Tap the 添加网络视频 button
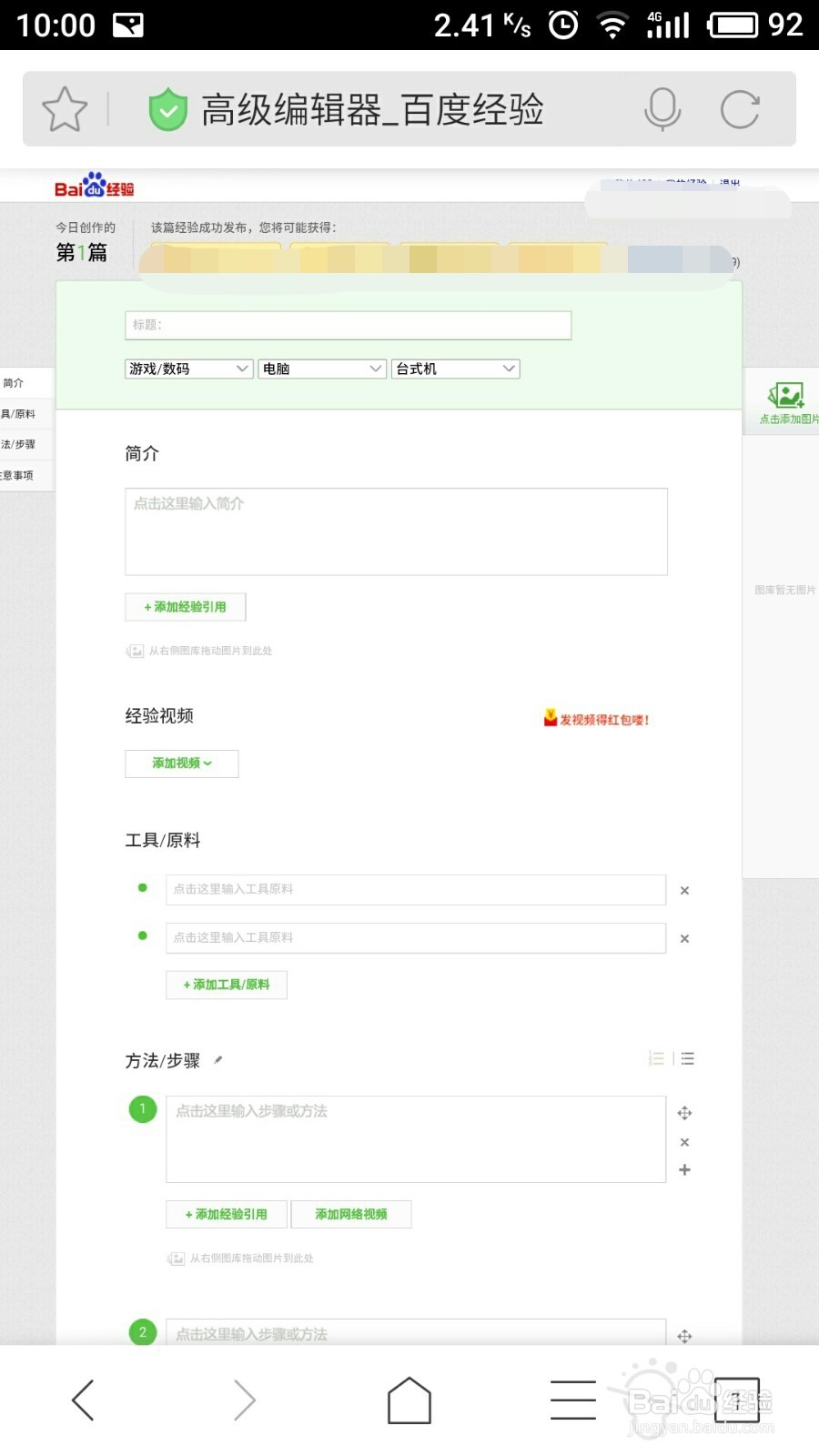This screenshot has height=1456, width=819. coord(351,1214)
